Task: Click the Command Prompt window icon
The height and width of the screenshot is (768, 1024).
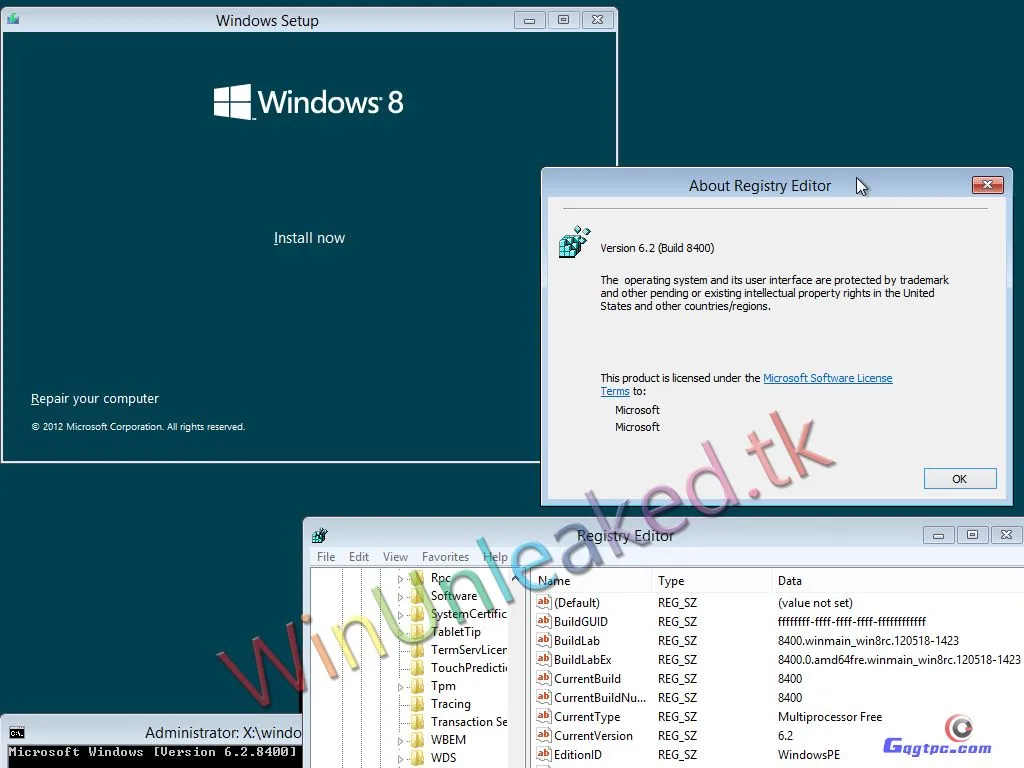Action: (16, 733)
